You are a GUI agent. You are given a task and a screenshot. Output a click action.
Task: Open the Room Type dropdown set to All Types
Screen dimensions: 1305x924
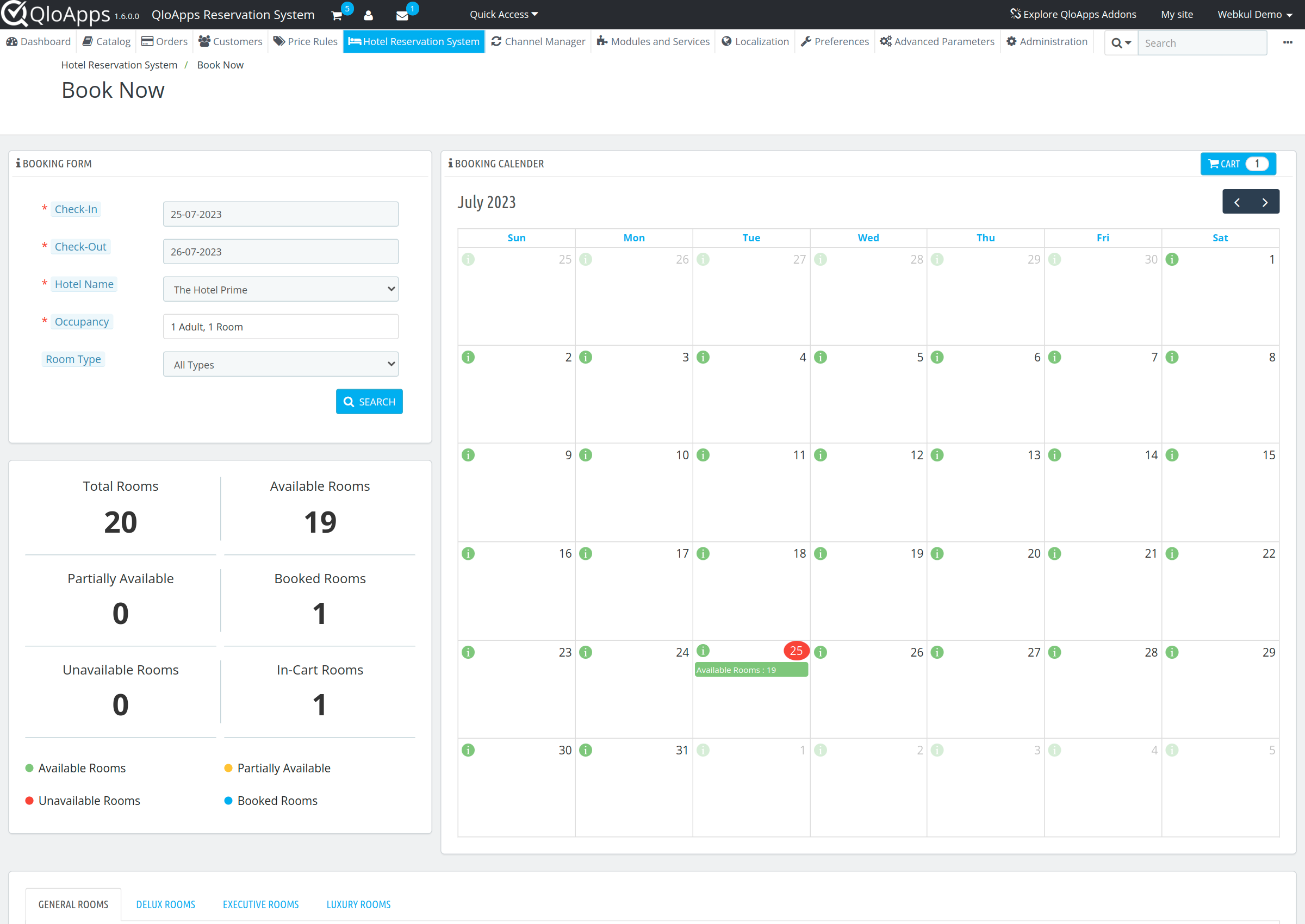pos(280,364)
